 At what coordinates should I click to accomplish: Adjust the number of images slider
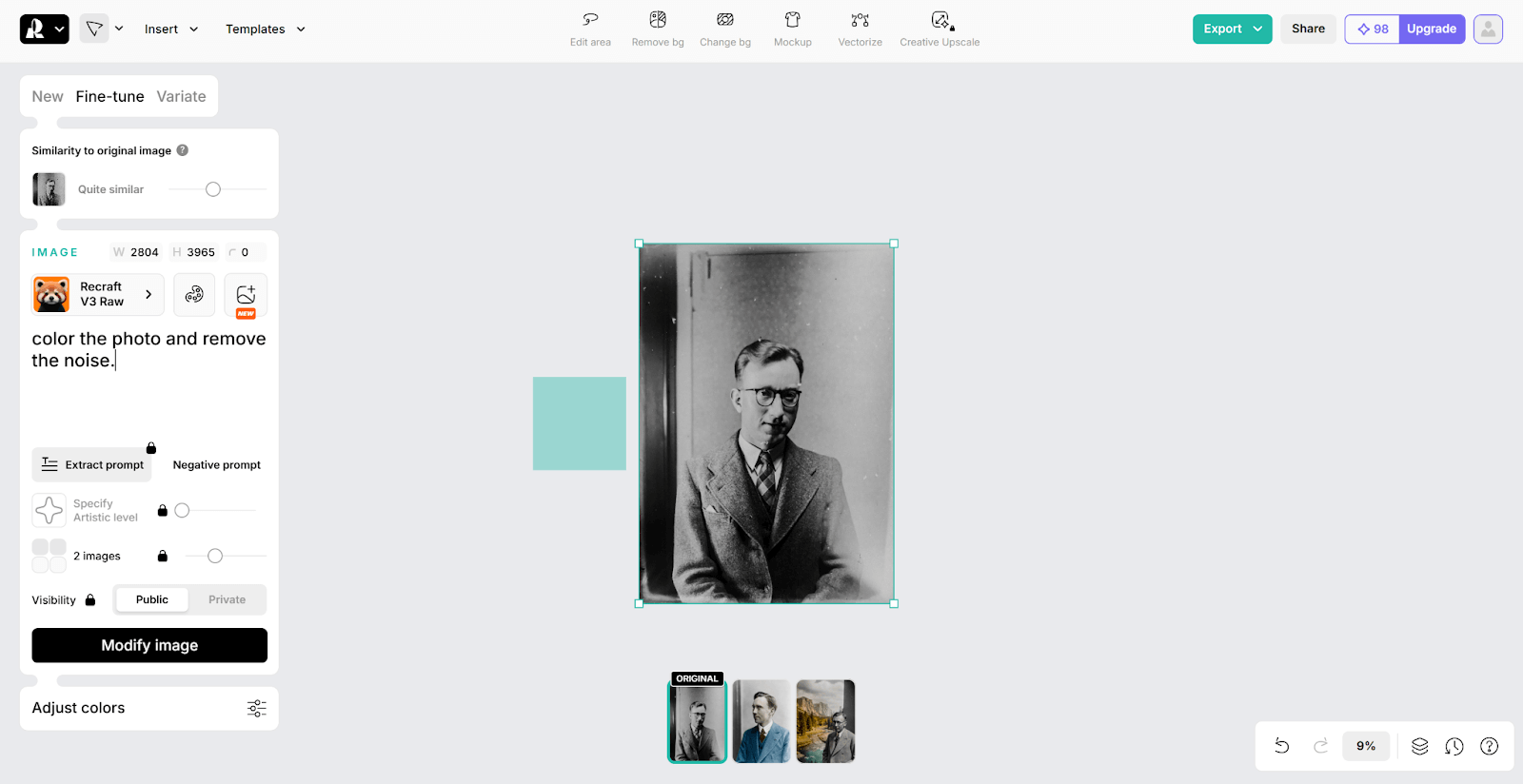coord(215,556)
